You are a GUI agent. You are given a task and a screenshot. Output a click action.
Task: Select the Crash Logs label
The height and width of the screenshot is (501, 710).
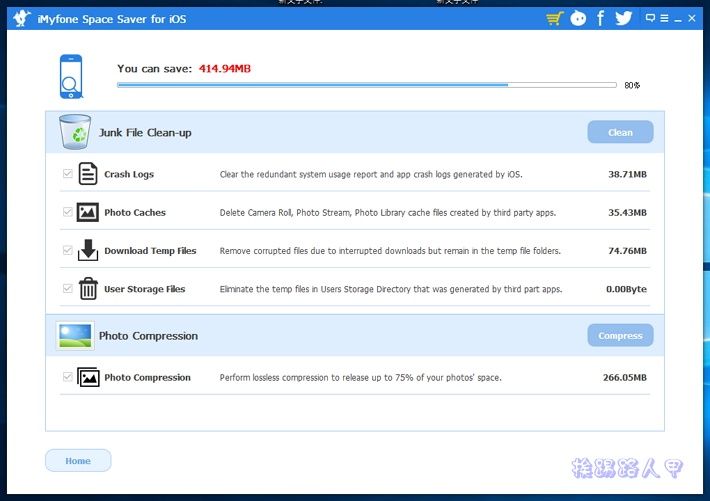(129, 174)
